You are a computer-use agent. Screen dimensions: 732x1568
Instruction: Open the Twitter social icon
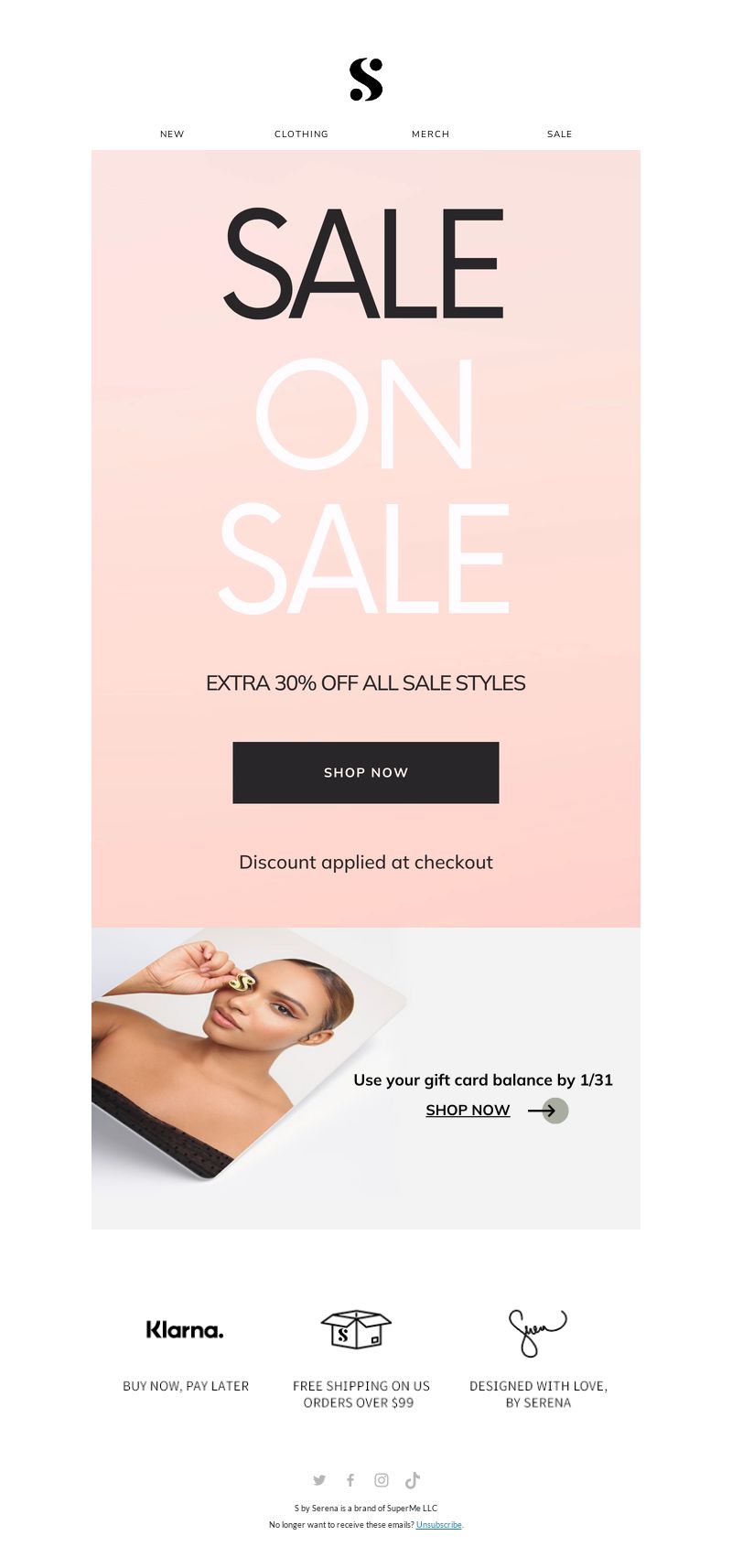pos(319,1479)
